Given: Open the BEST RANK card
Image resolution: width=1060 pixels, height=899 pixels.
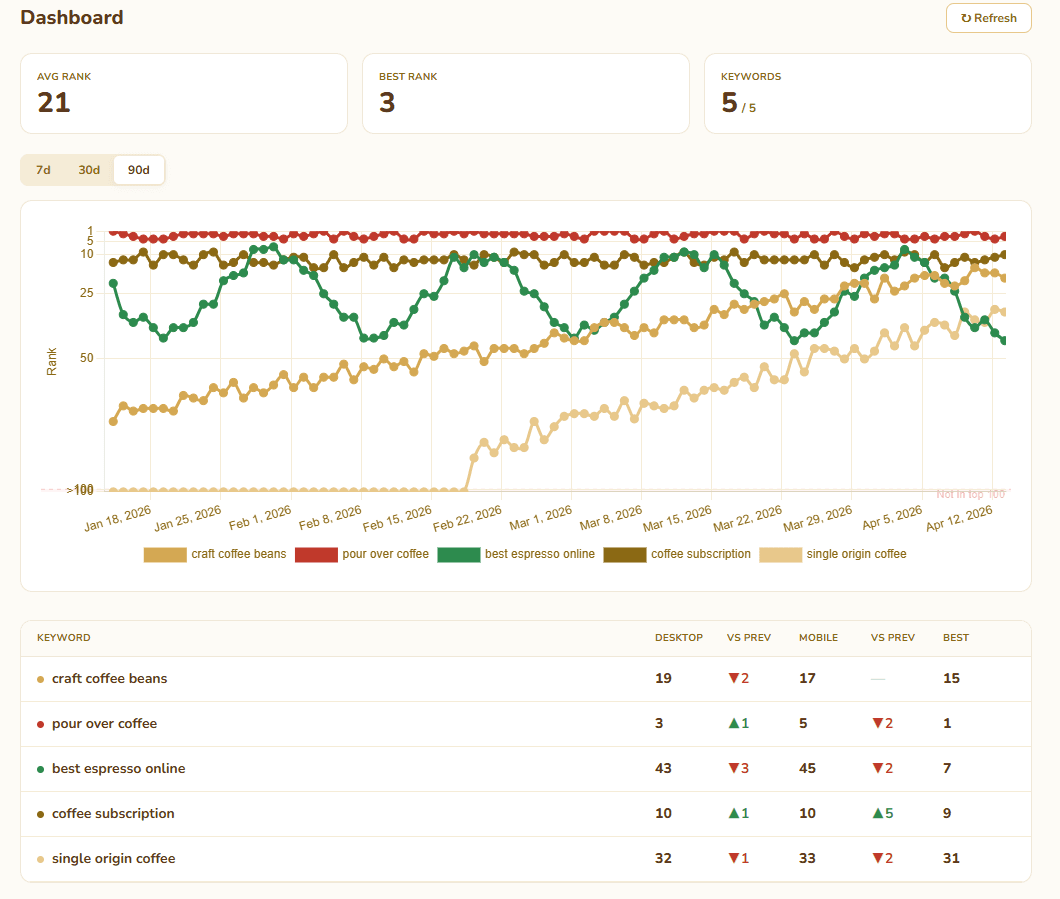Looking at the screenshot, I should coord(526,93).
